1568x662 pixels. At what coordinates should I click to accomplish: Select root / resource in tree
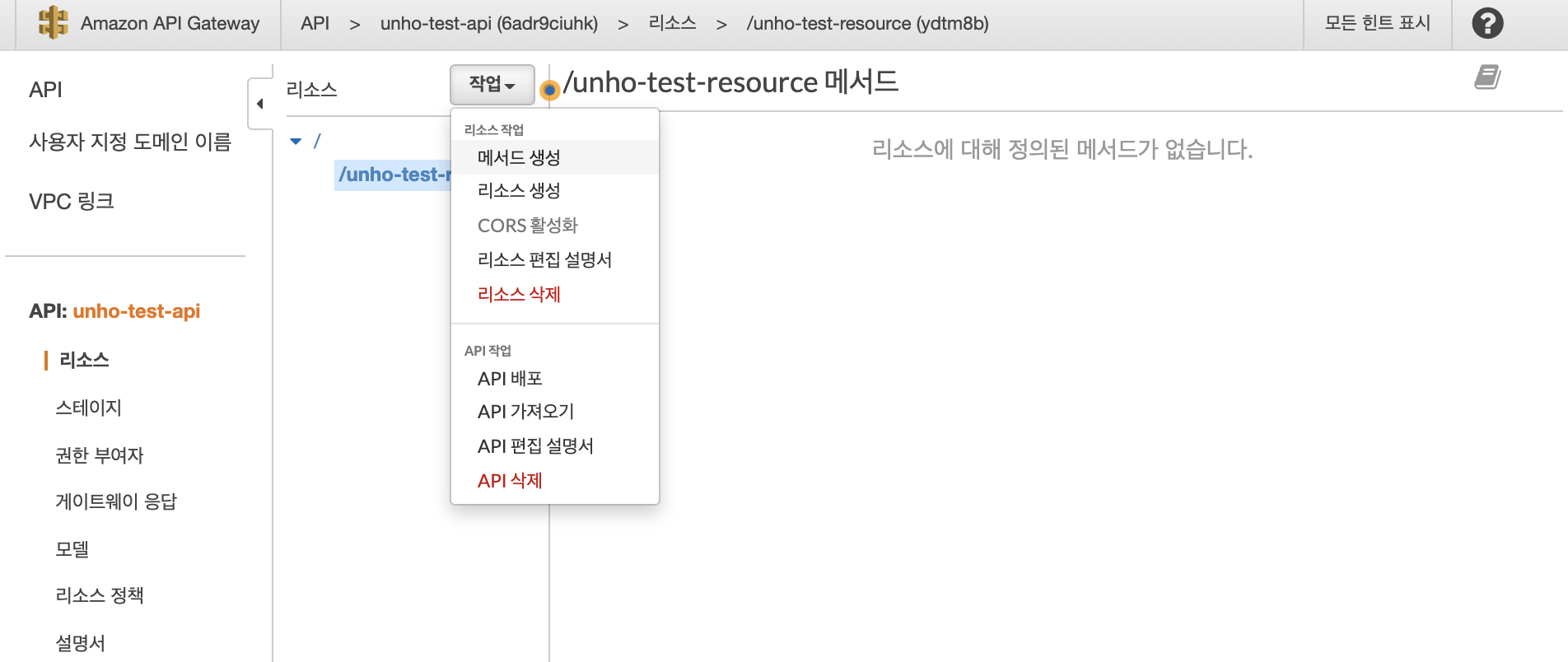[317, 141]
